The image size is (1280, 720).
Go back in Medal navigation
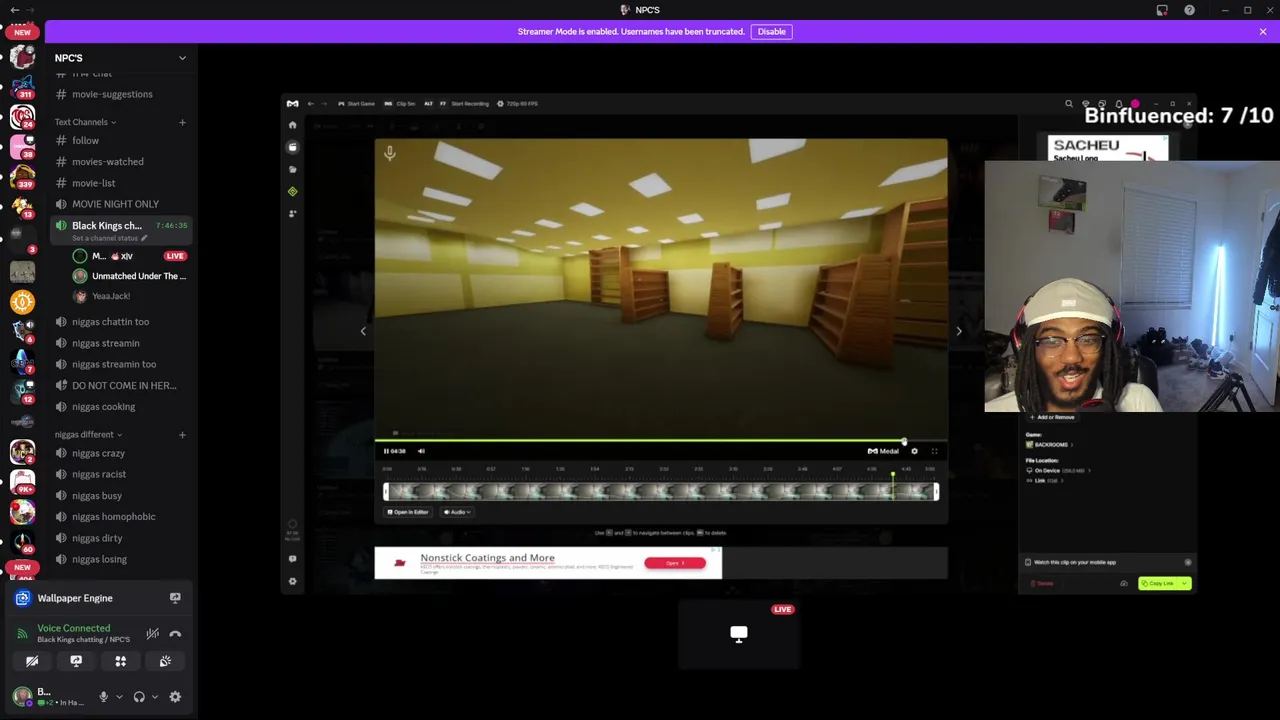pos(311,104)
